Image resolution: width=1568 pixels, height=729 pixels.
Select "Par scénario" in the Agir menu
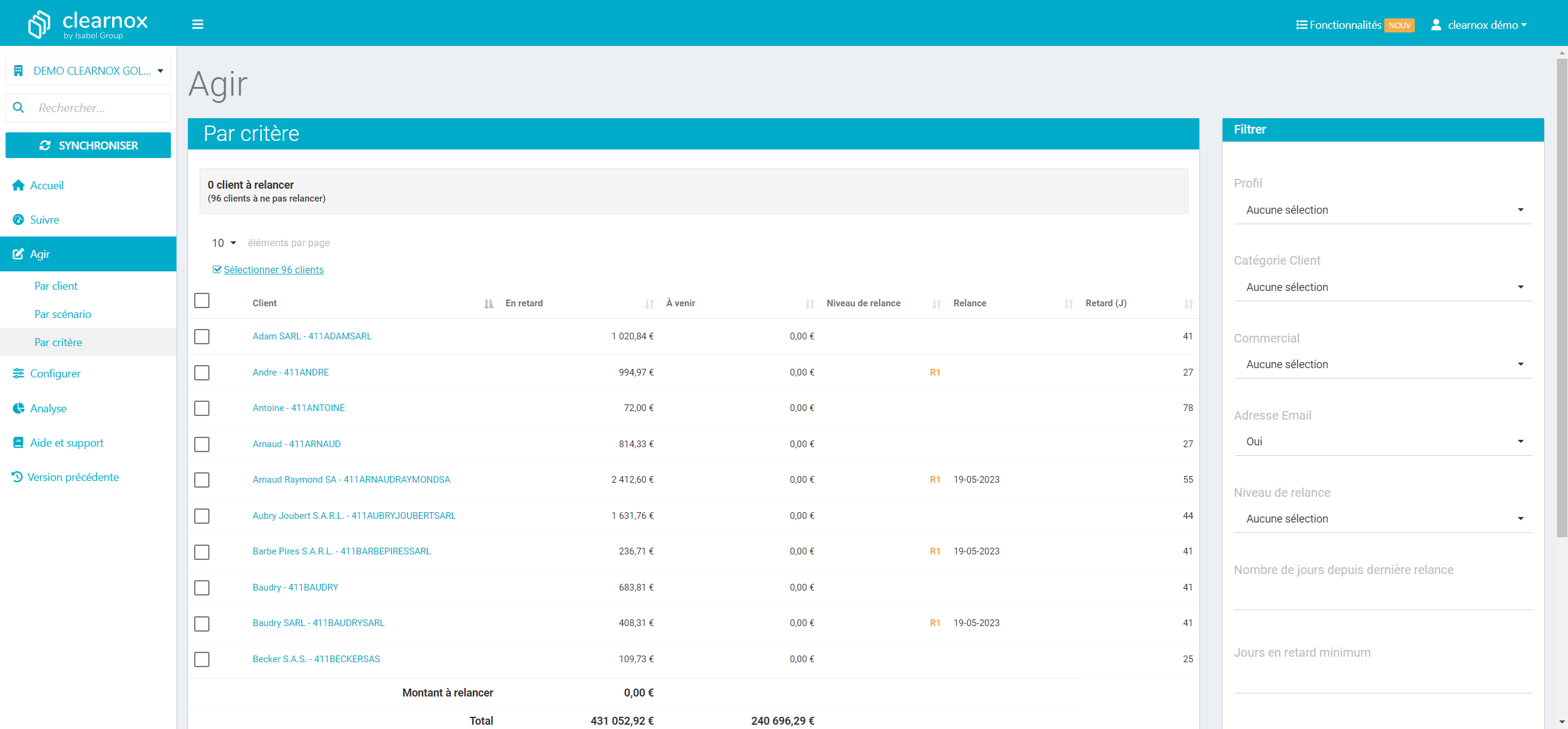pyautogui.click(x=63, y=314)
